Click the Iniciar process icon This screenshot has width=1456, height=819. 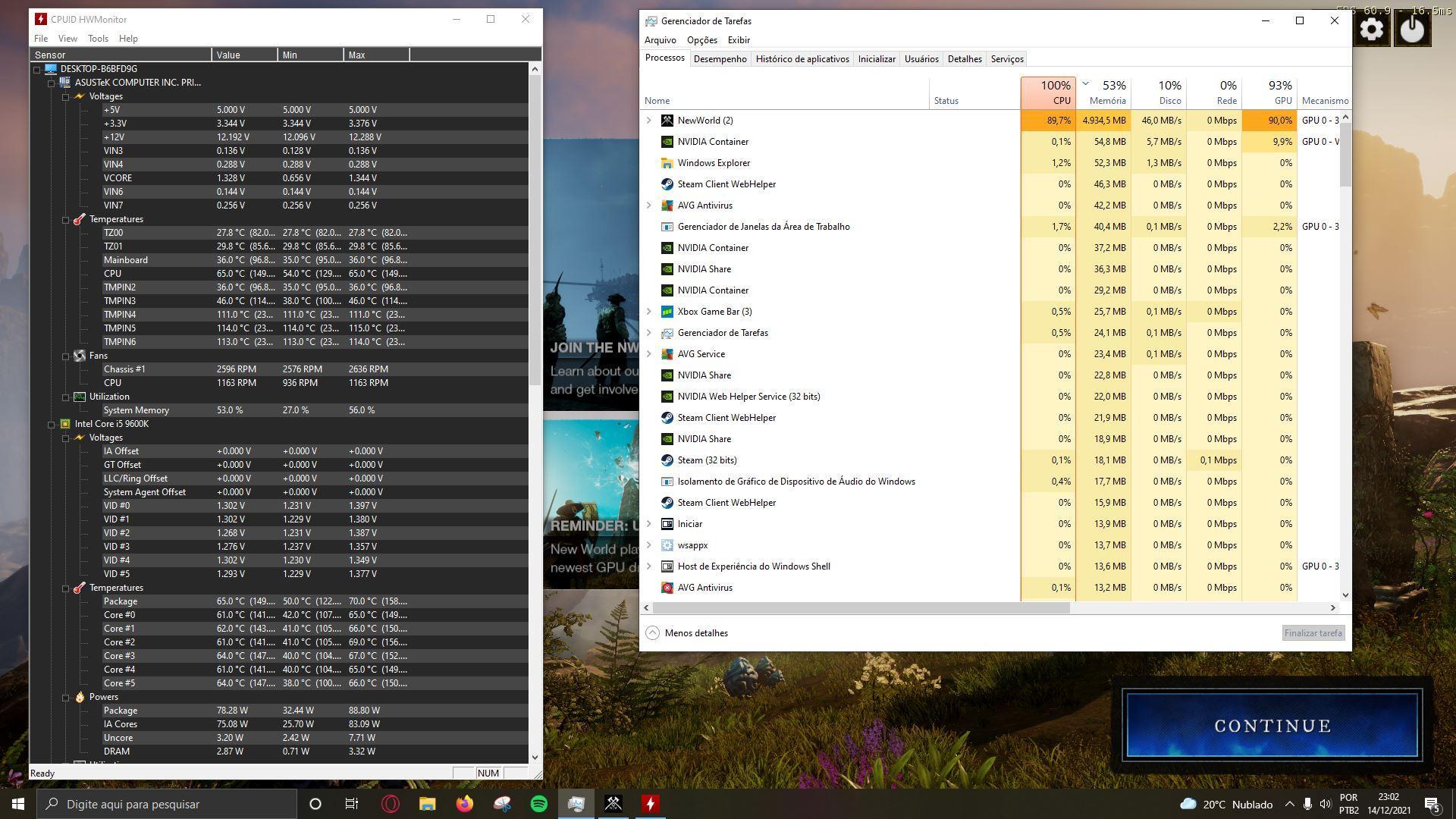point(667,524)
